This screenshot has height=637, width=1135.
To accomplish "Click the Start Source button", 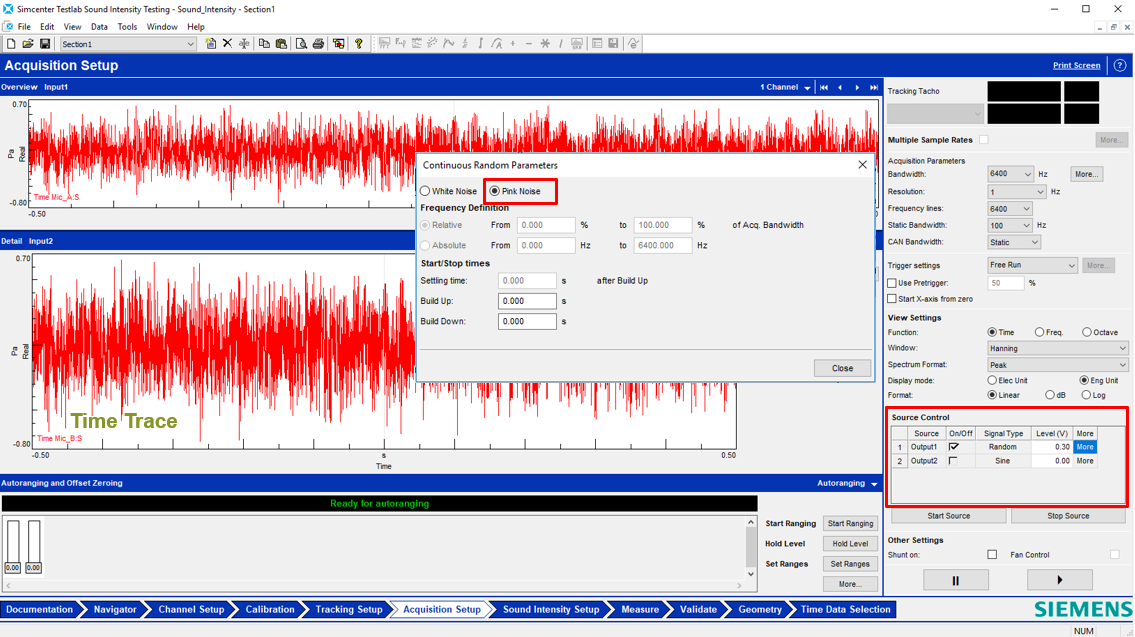I will [x=948, y=516].
